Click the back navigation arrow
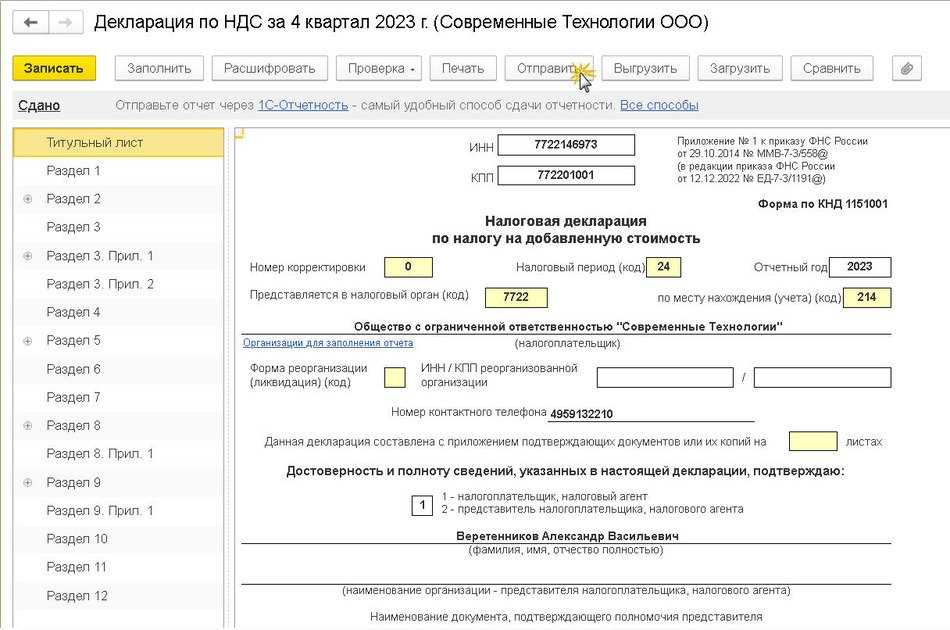The image size is (950, 630). 31,23
